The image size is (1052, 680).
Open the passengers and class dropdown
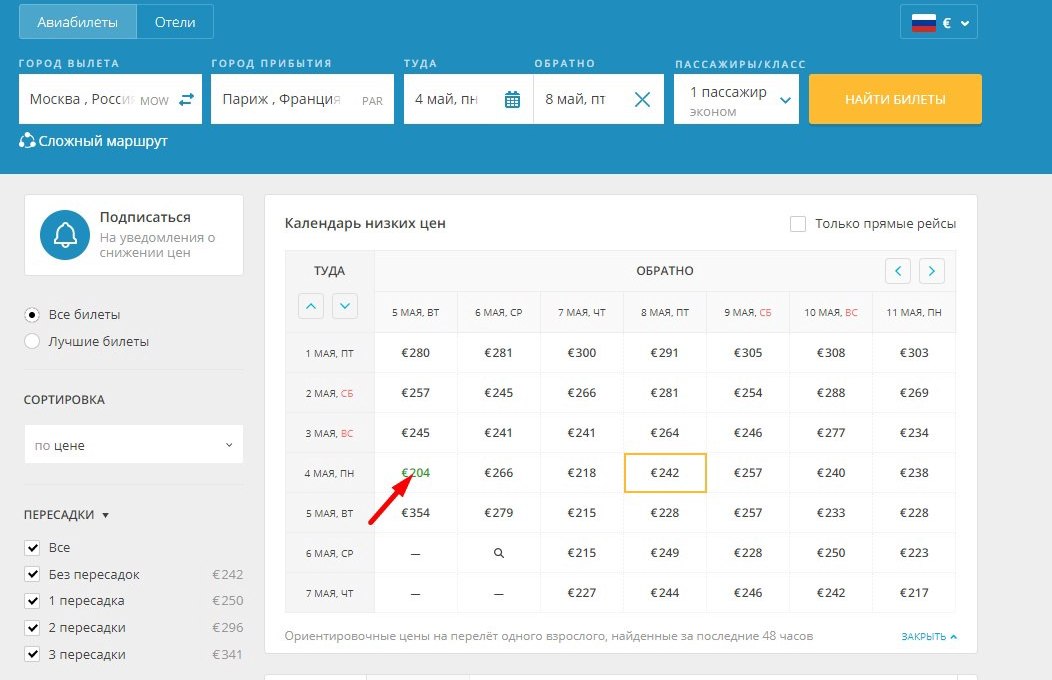click(x=735, y=99)
